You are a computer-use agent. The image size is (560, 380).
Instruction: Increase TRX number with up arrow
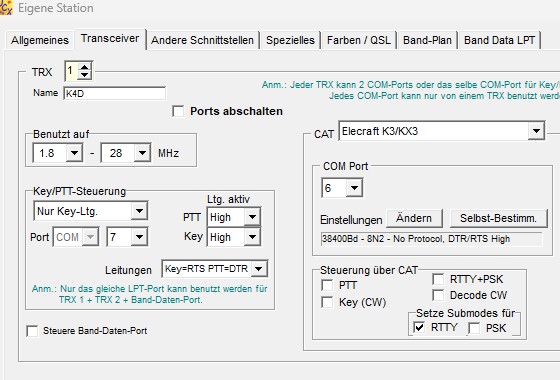pos(85,66)
